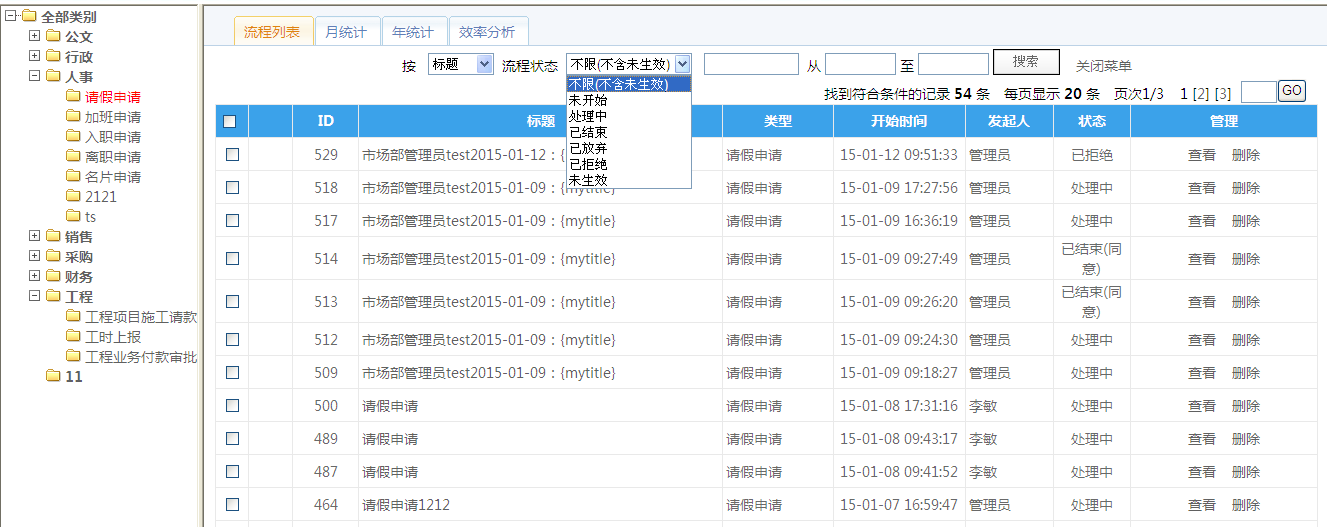Click the 加班申请 folder icon
The width and height of the screenshot is (1327, 527).
(73, 117)
